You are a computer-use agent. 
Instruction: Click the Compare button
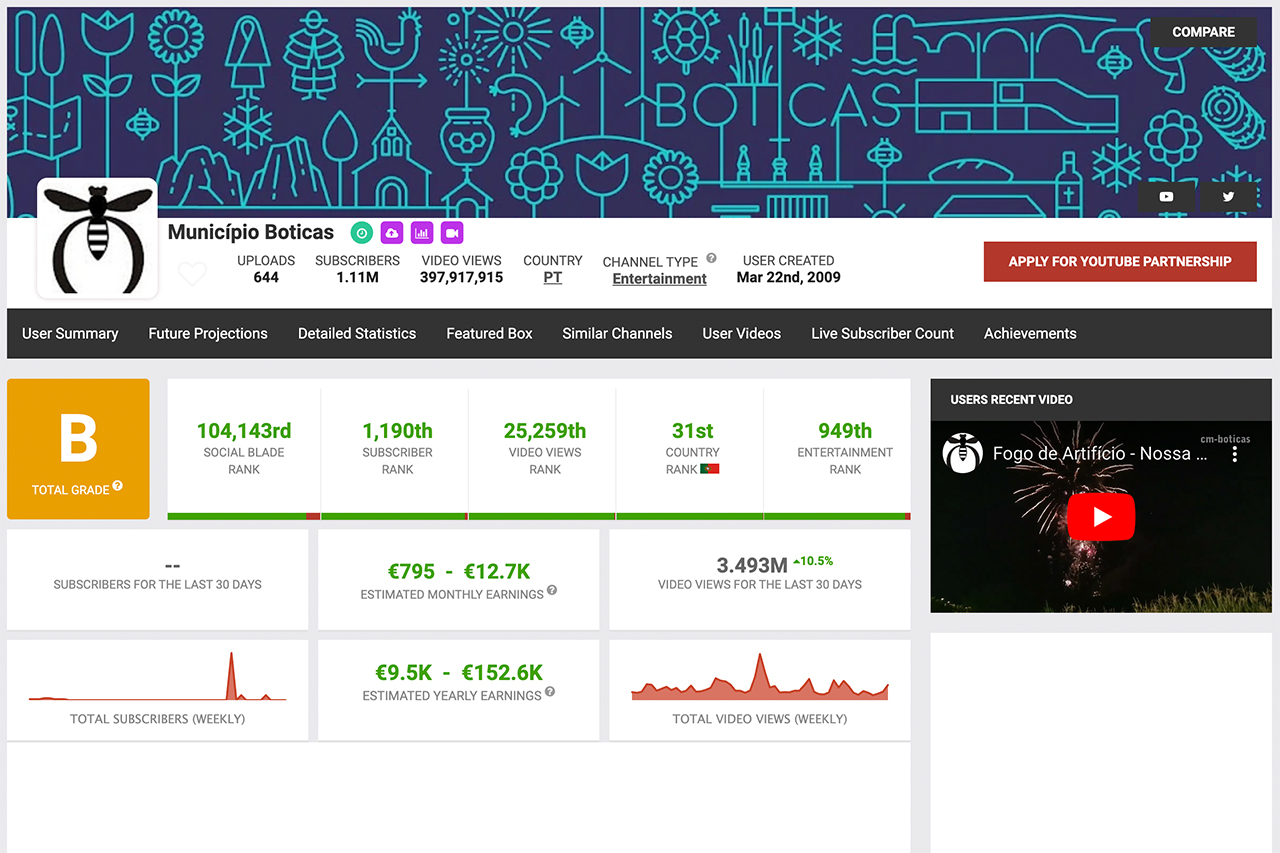(x=1203, y=32)
